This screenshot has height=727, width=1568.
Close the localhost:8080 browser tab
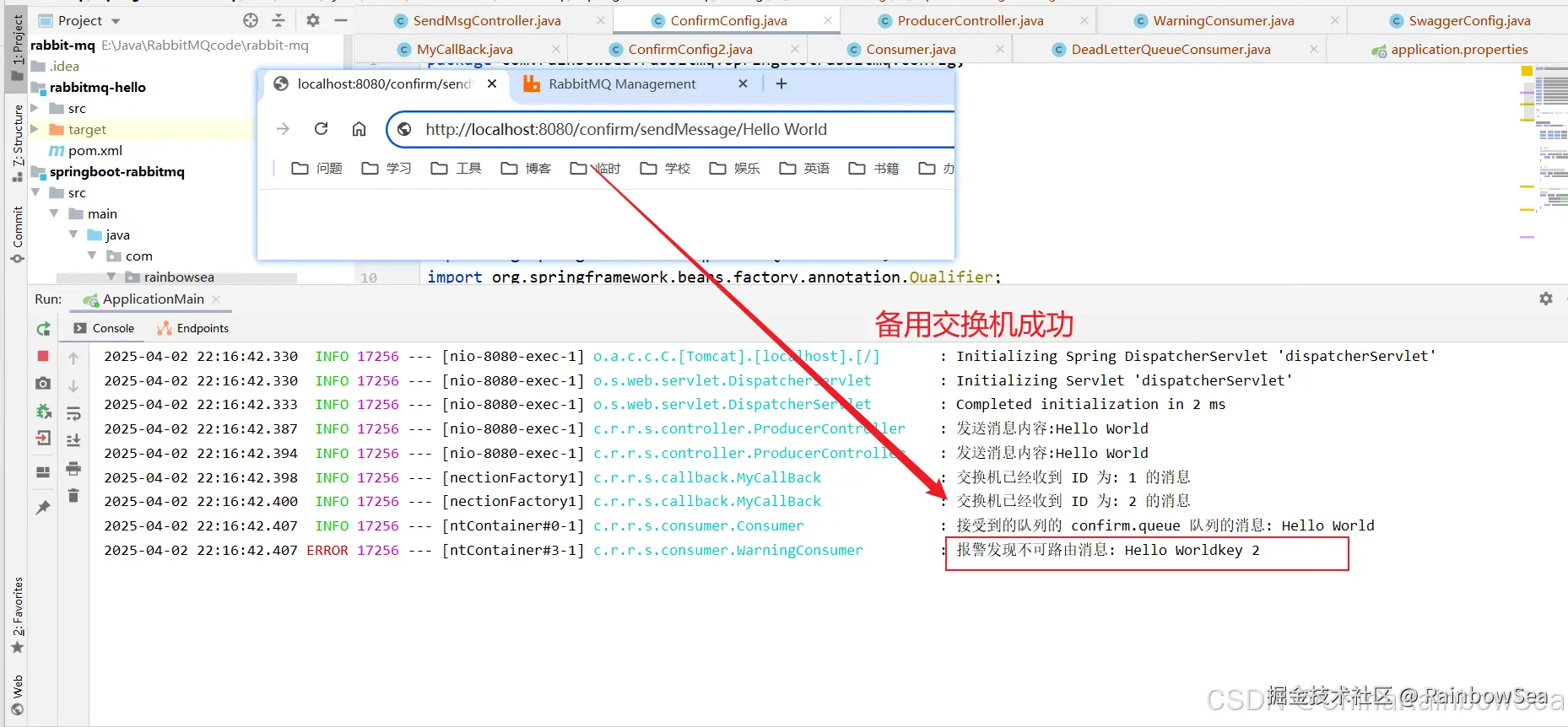point(492,83)
